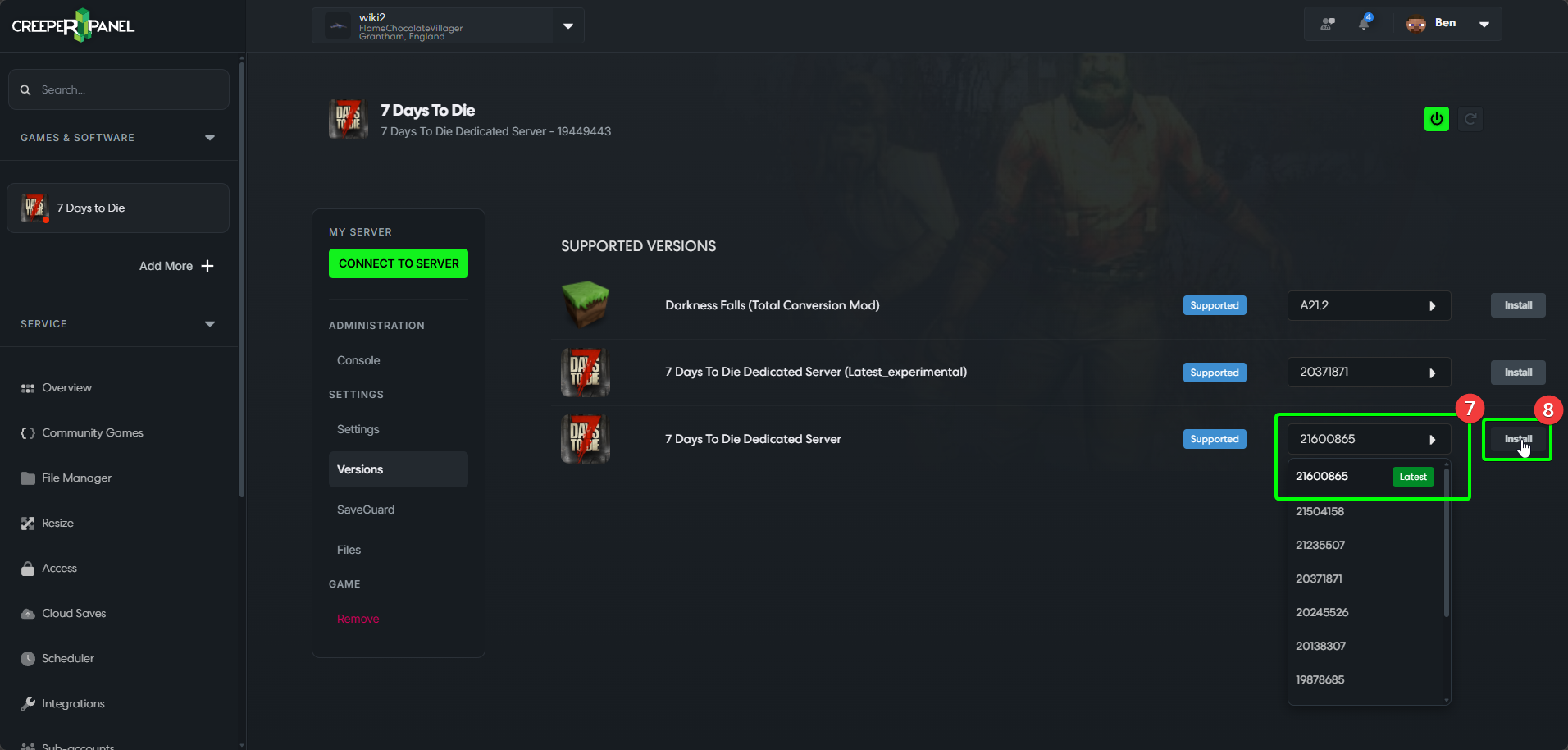Open the Scheduler clock icon
The width and height of the screenshot is (1568, 750).
point(27,658)
